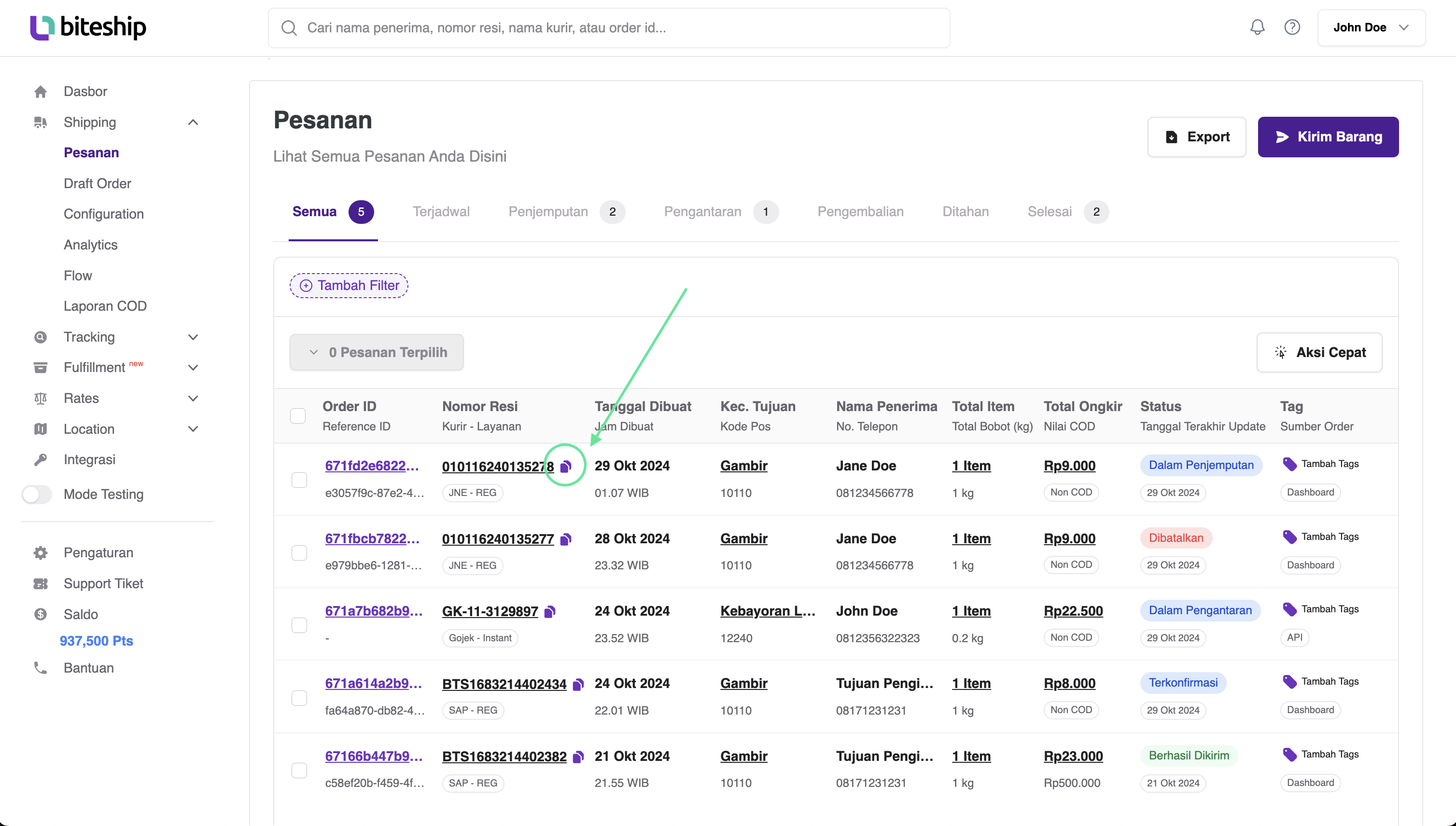This screenshot has width=1456, height=826.
Task: Select checkbox for order 671a614a2b9
Action: [x=299, y=698]
